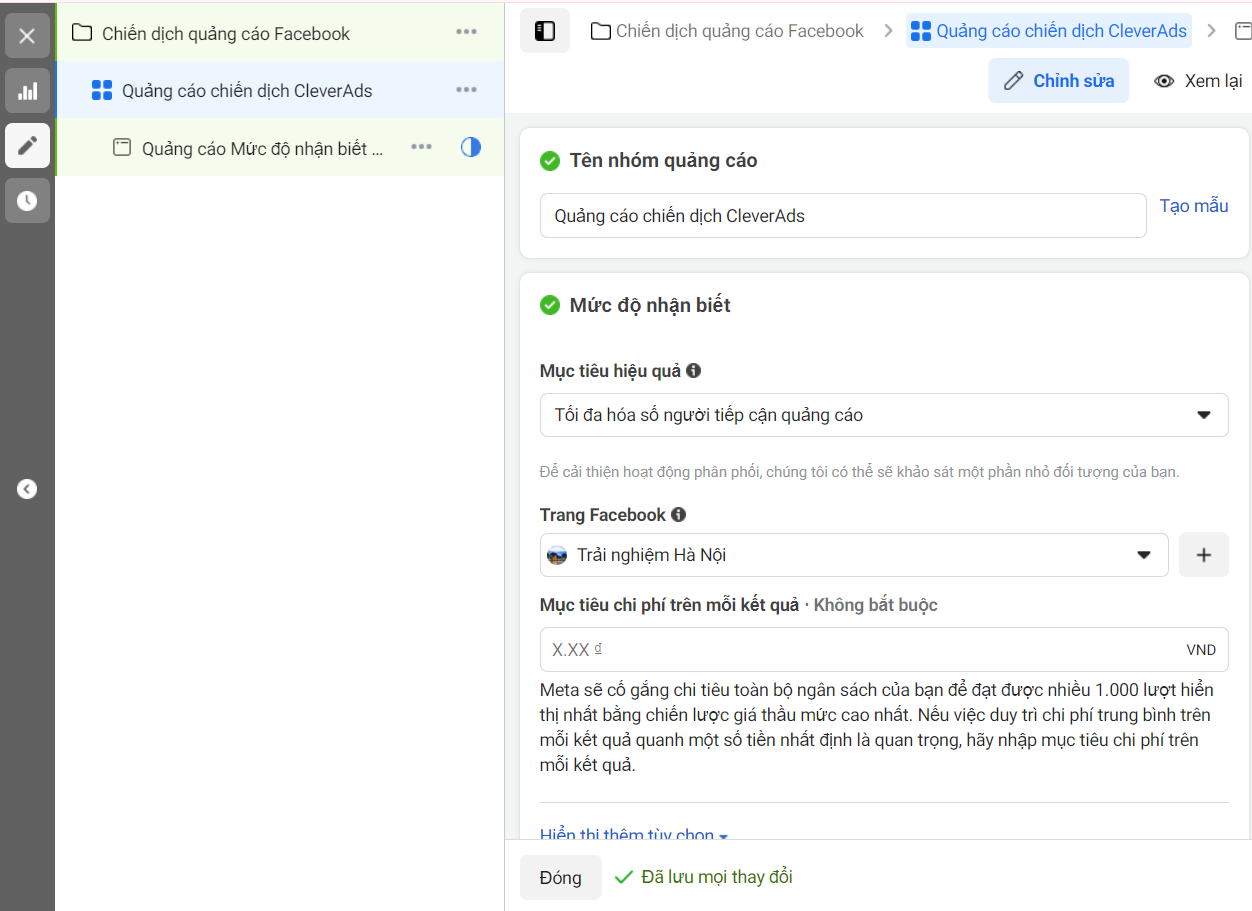Open Chiến dịch quảng cáo Facebook breadcrumb

click(x=728, y=31)
